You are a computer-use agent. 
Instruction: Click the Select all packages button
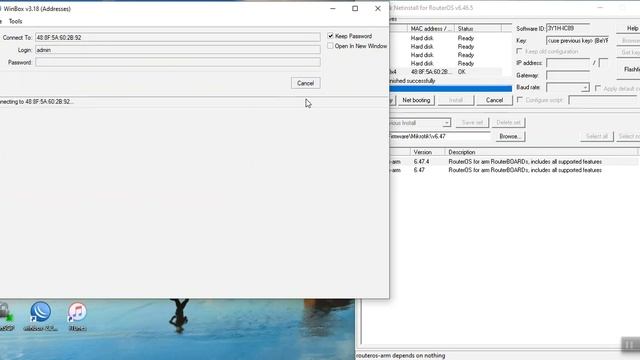pyautogui.click(x=597, y=136)
